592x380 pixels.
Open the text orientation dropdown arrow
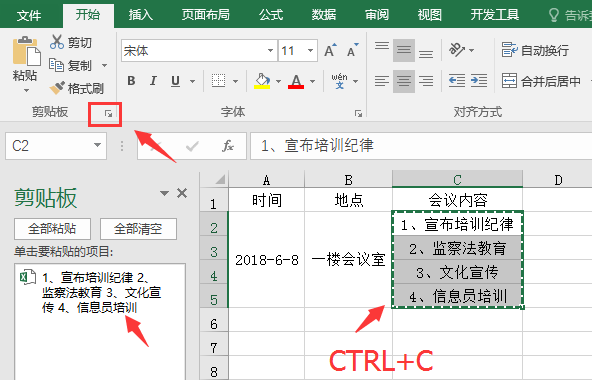471,50
